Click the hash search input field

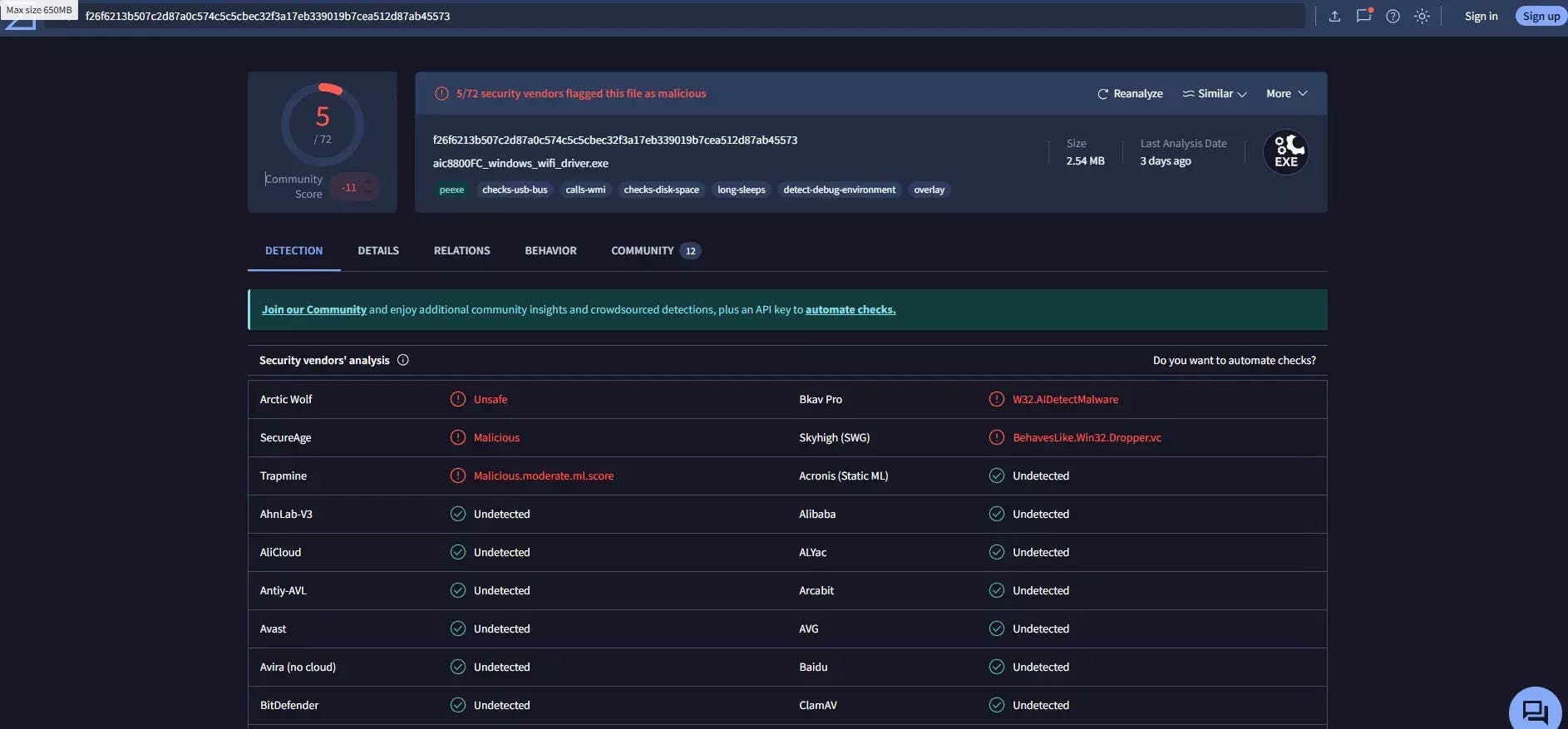[x=665, y=17]
